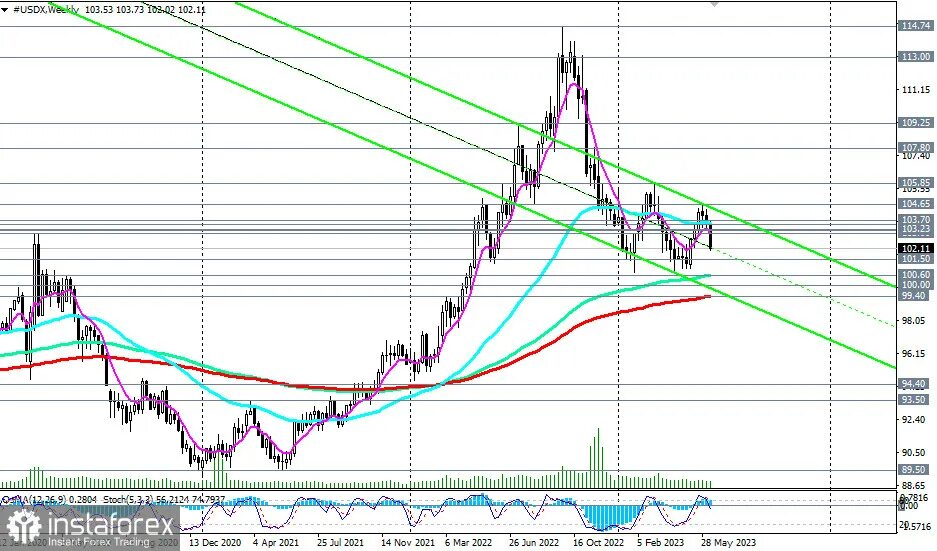Click the 16 Oct 2022 date label

pos(598,543)
